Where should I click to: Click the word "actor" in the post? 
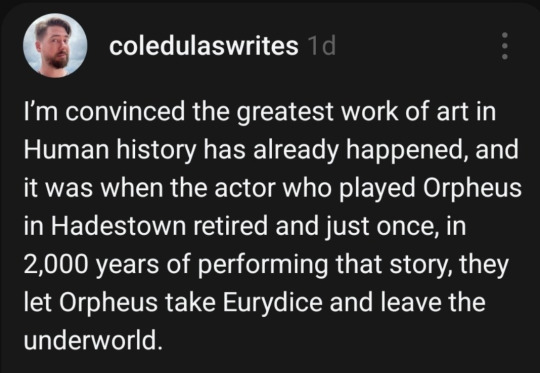pyautogui.click(x=245, y=189)
